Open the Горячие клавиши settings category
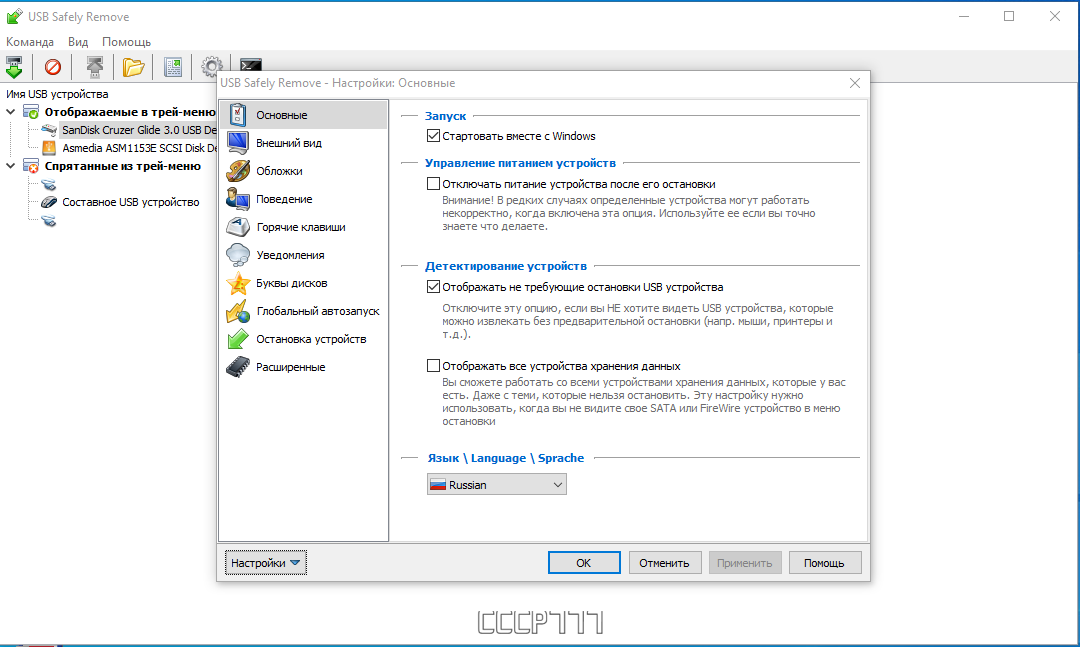This screenshot has height=647, width=1080. (303, 227)
